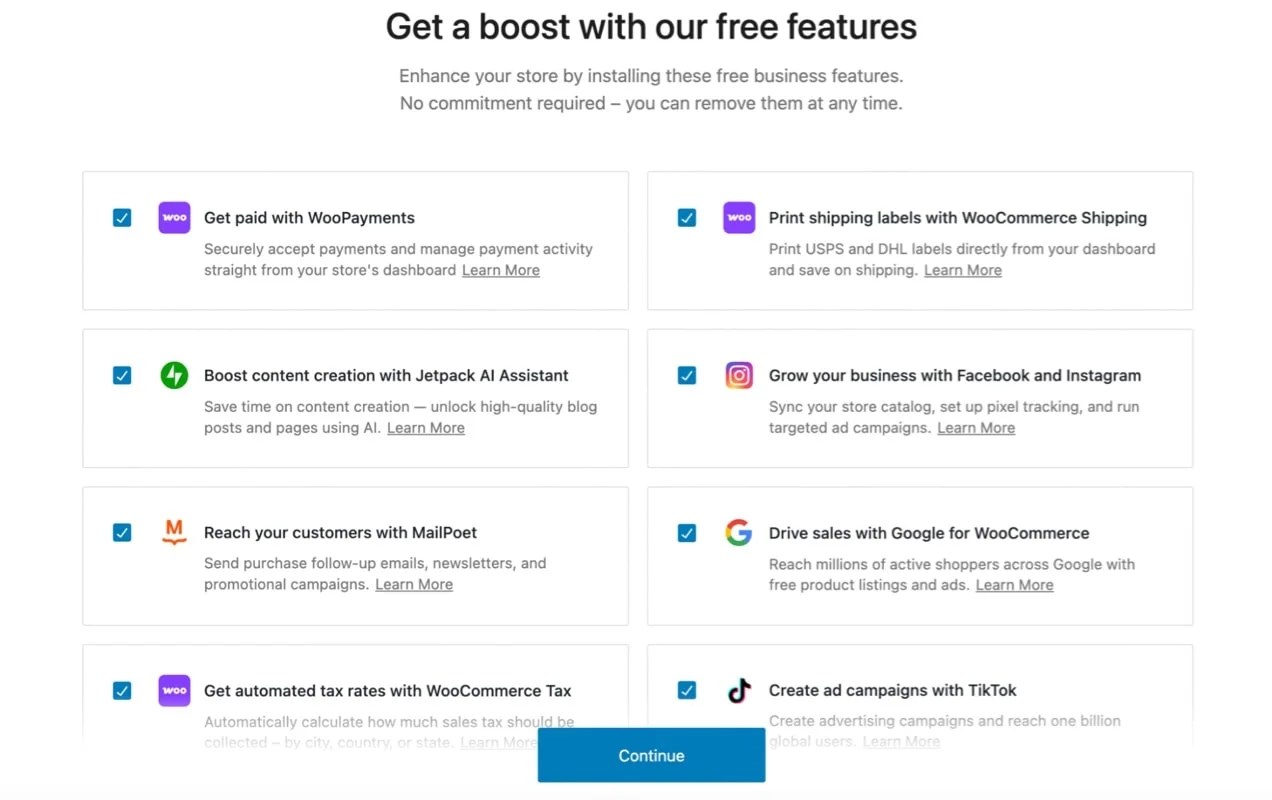Viewport: 1272px width, 800px height.
Task: Uncheck the Jetpack AI Assistant option
Action: (x=121, y=375)
